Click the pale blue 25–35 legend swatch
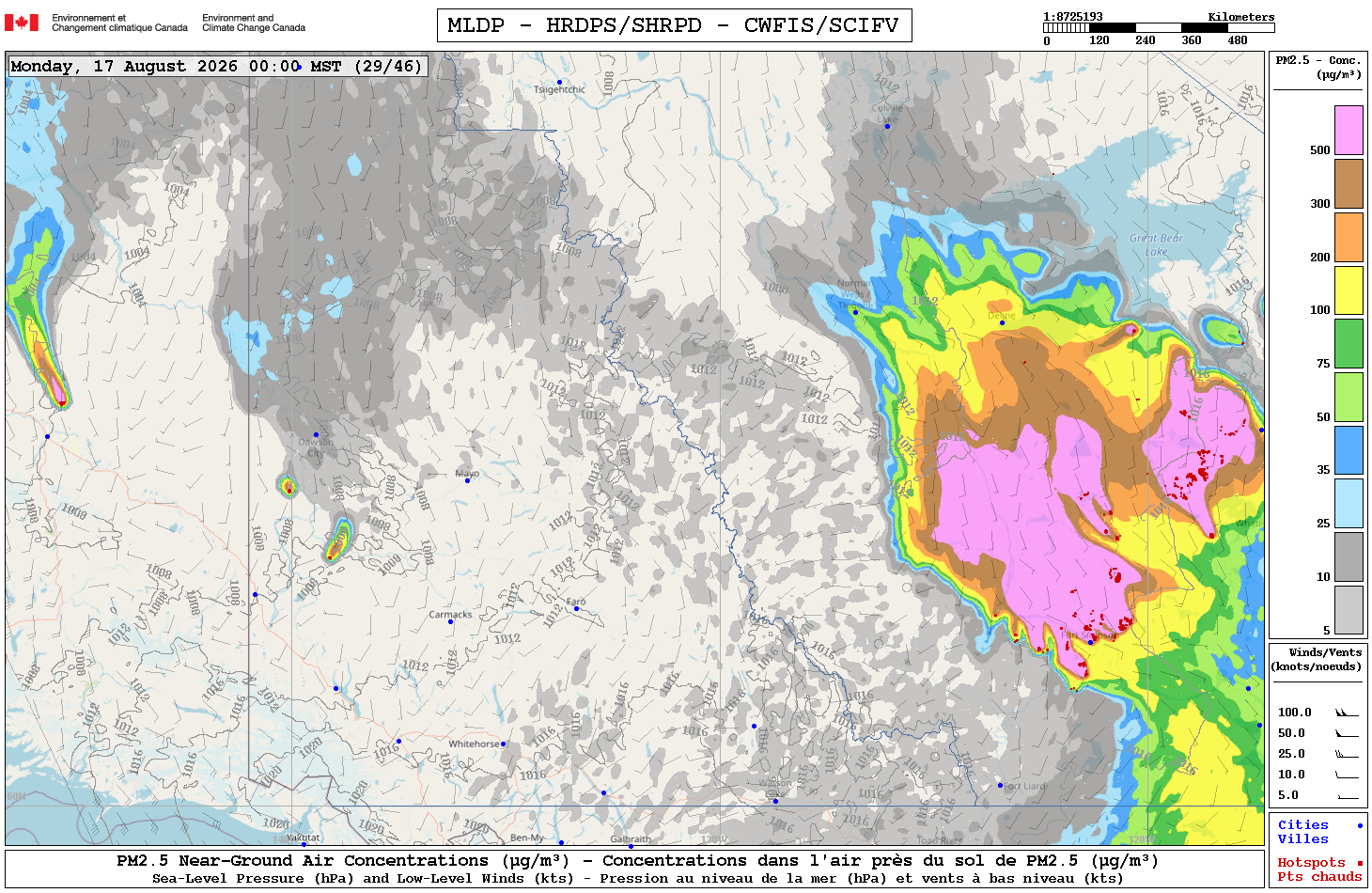 pos(1349,504)
